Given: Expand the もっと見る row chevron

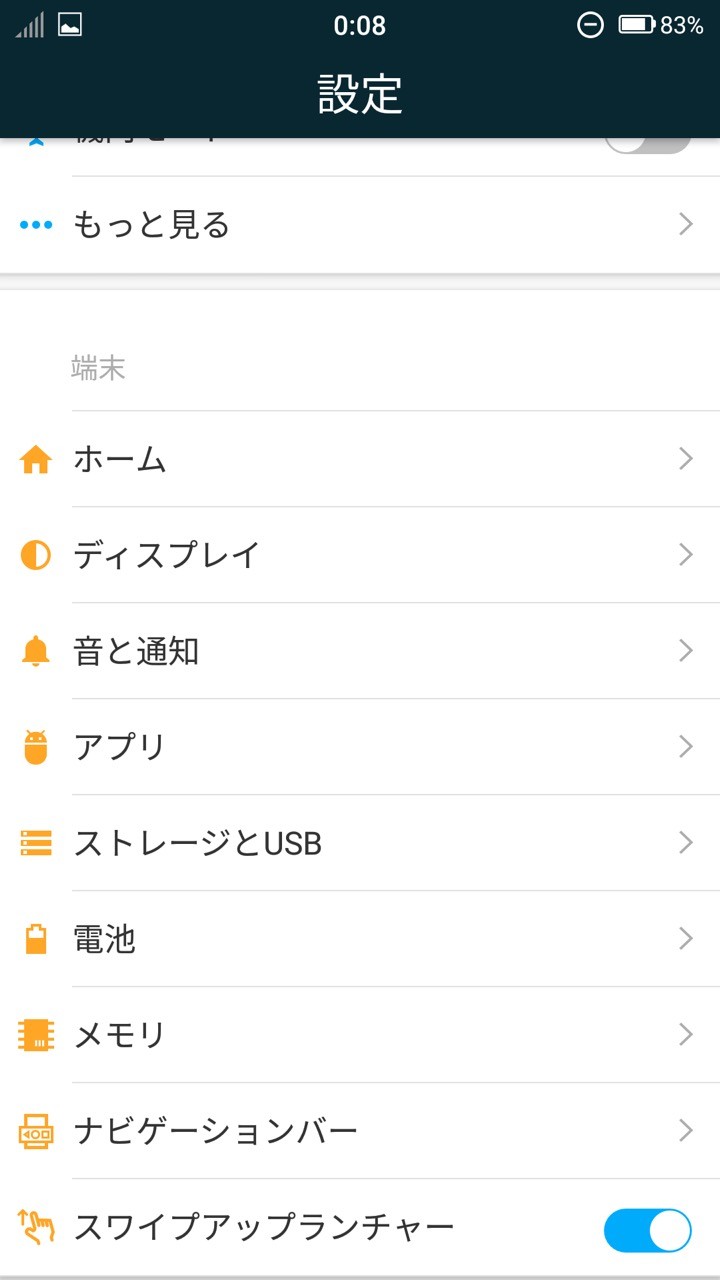Looking at the screenshot, I should click(686, 225).
